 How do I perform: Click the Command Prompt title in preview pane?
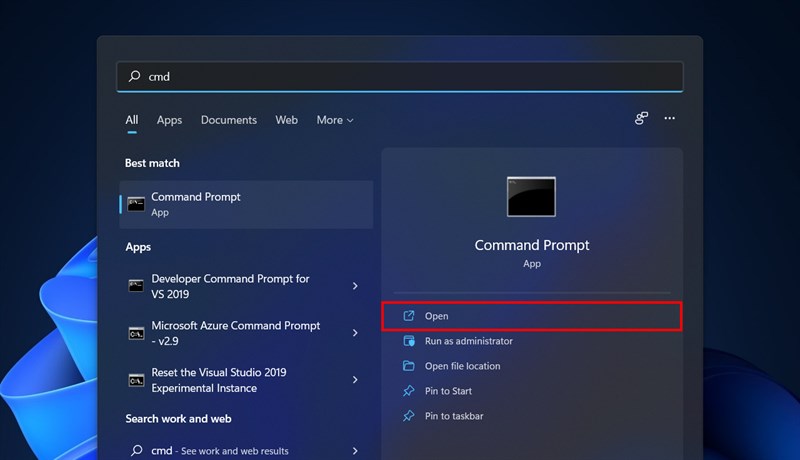pos(532,245)
